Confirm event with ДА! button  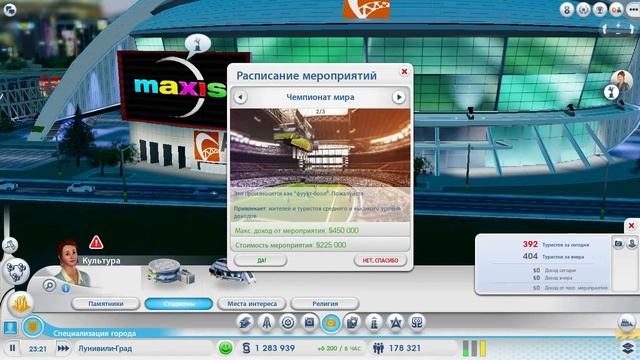tap(260, 260)
